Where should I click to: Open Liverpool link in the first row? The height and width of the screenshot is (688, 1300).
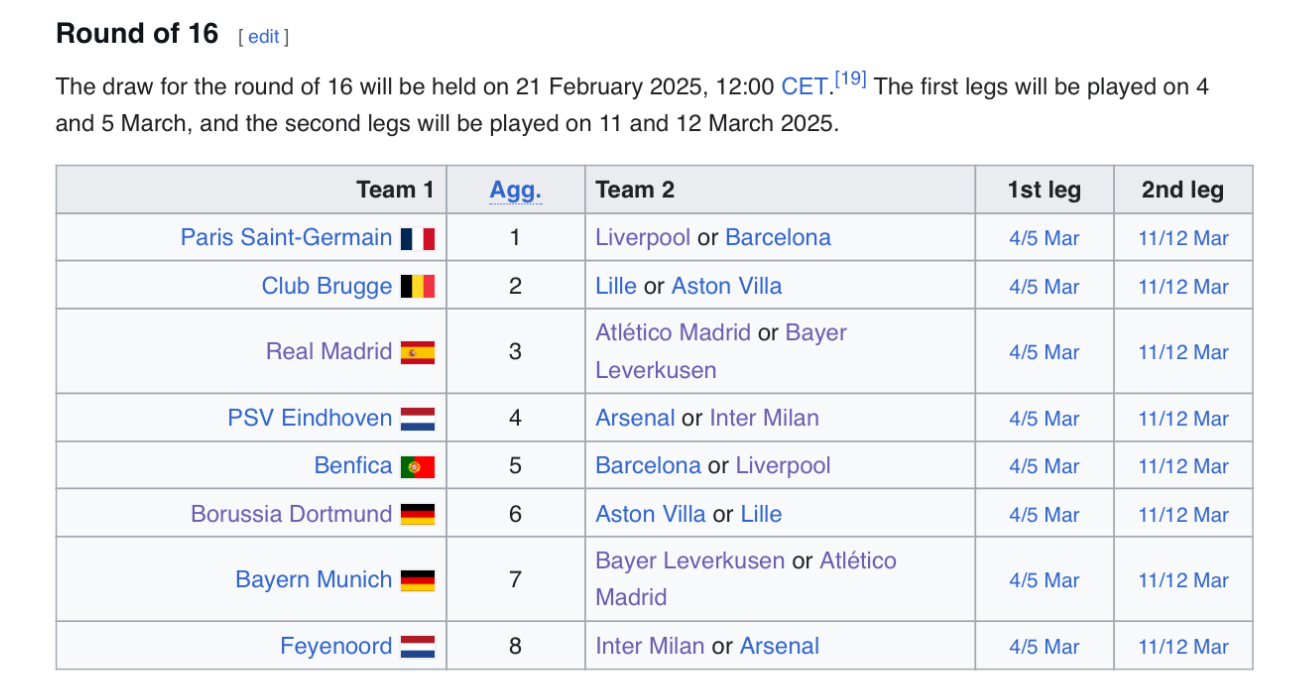coord(642,238)
